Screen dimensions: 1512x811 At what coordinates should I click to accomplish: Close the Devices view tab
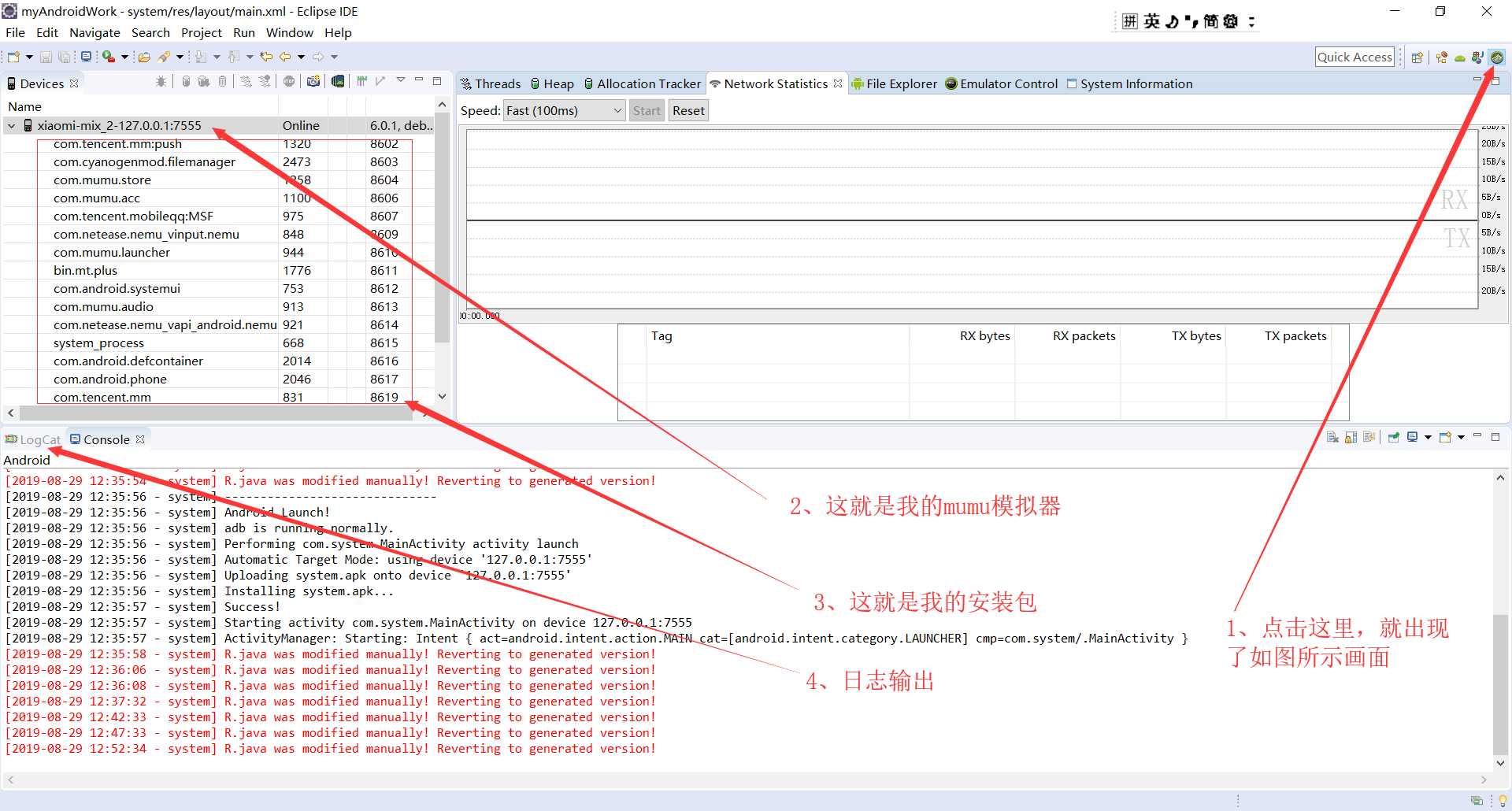(x=74, y=83)
